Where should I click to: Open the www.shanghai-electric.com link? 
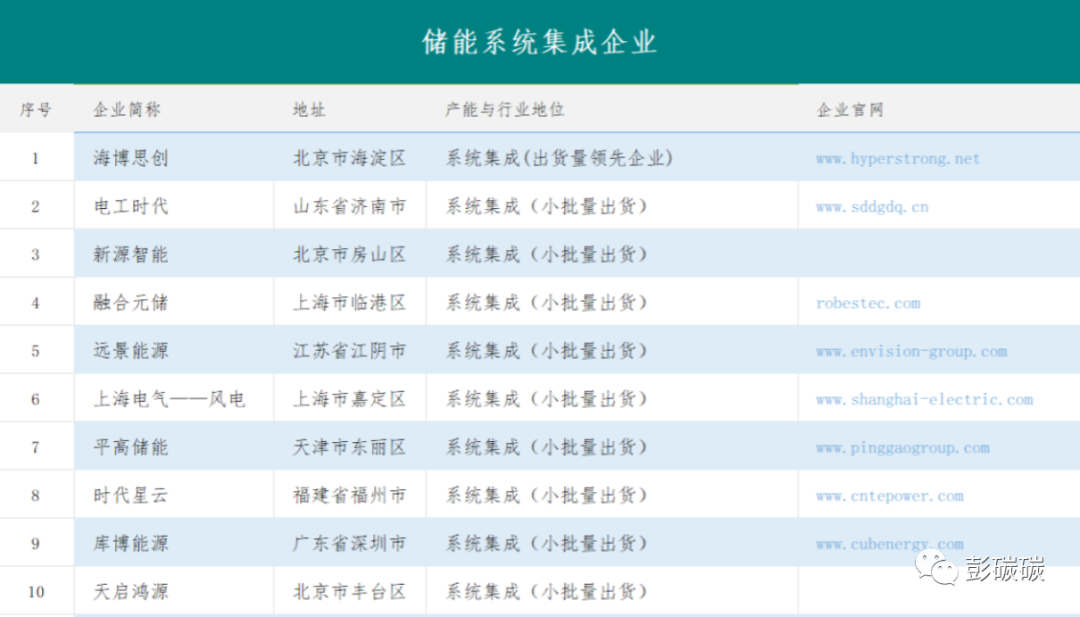point(924,399)
